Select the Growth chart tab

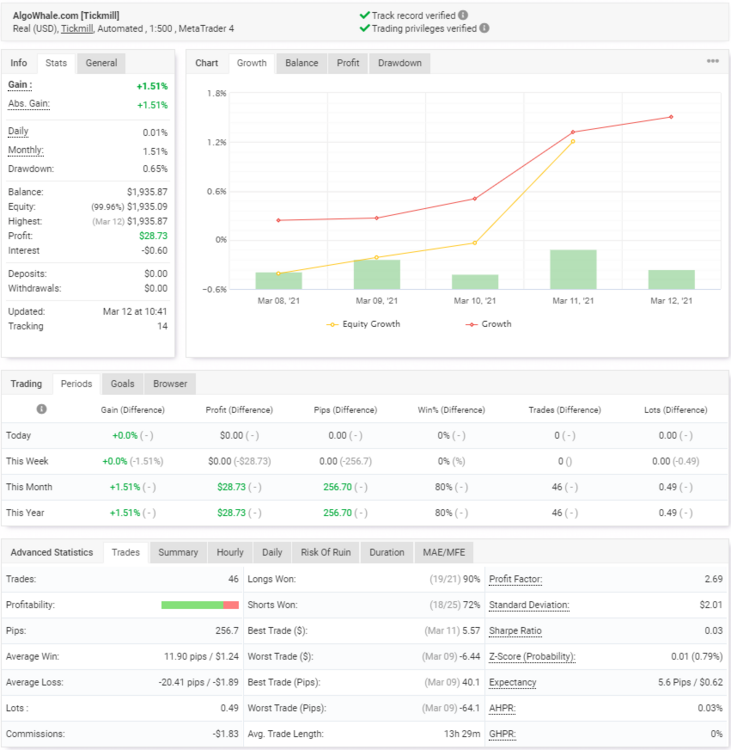[x=252, y=63]
